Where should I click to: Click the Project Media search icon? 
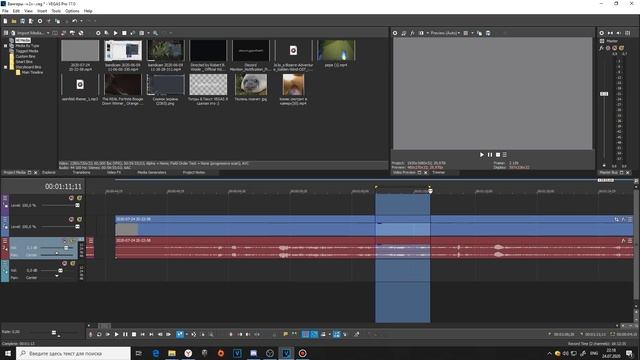(156, 33)
